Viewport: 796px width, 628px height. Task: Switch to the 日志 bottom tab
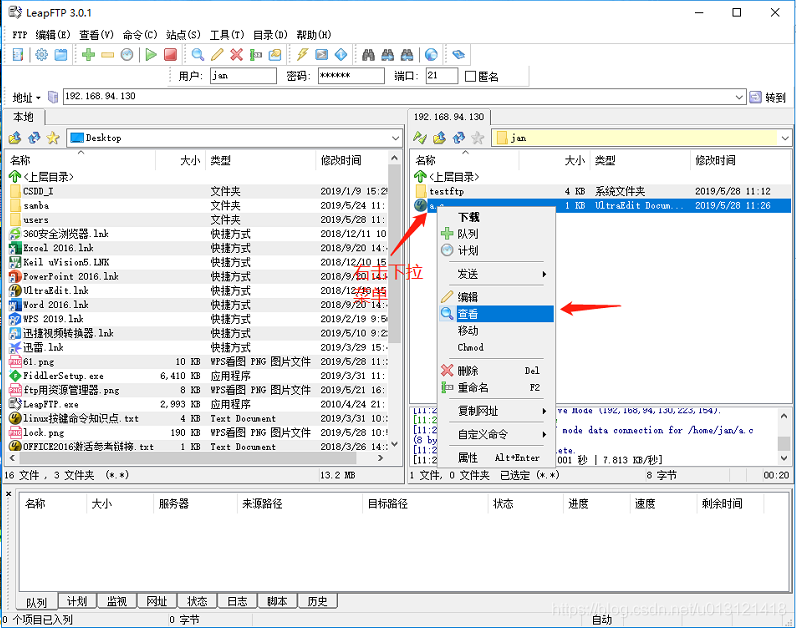[237, 601]
